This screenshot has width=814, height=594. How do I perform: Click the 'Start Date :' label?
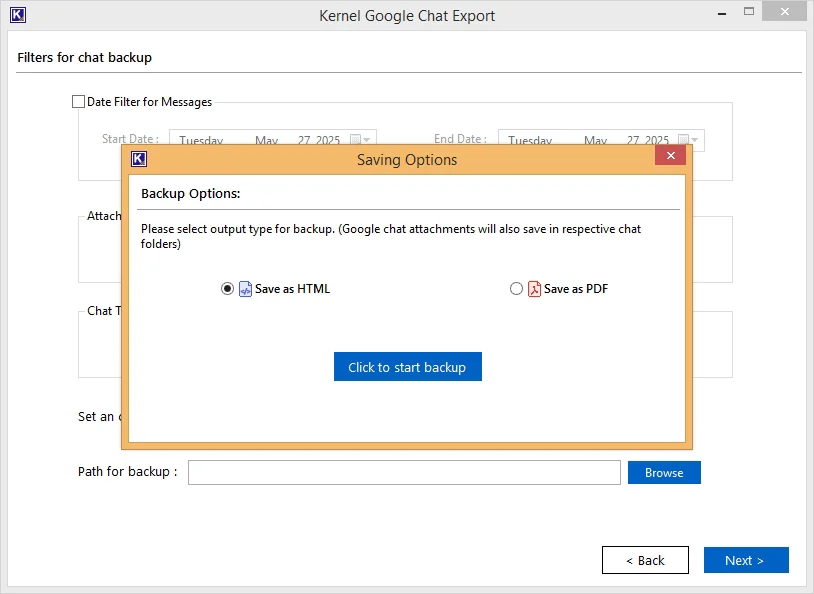click(130, 139)
